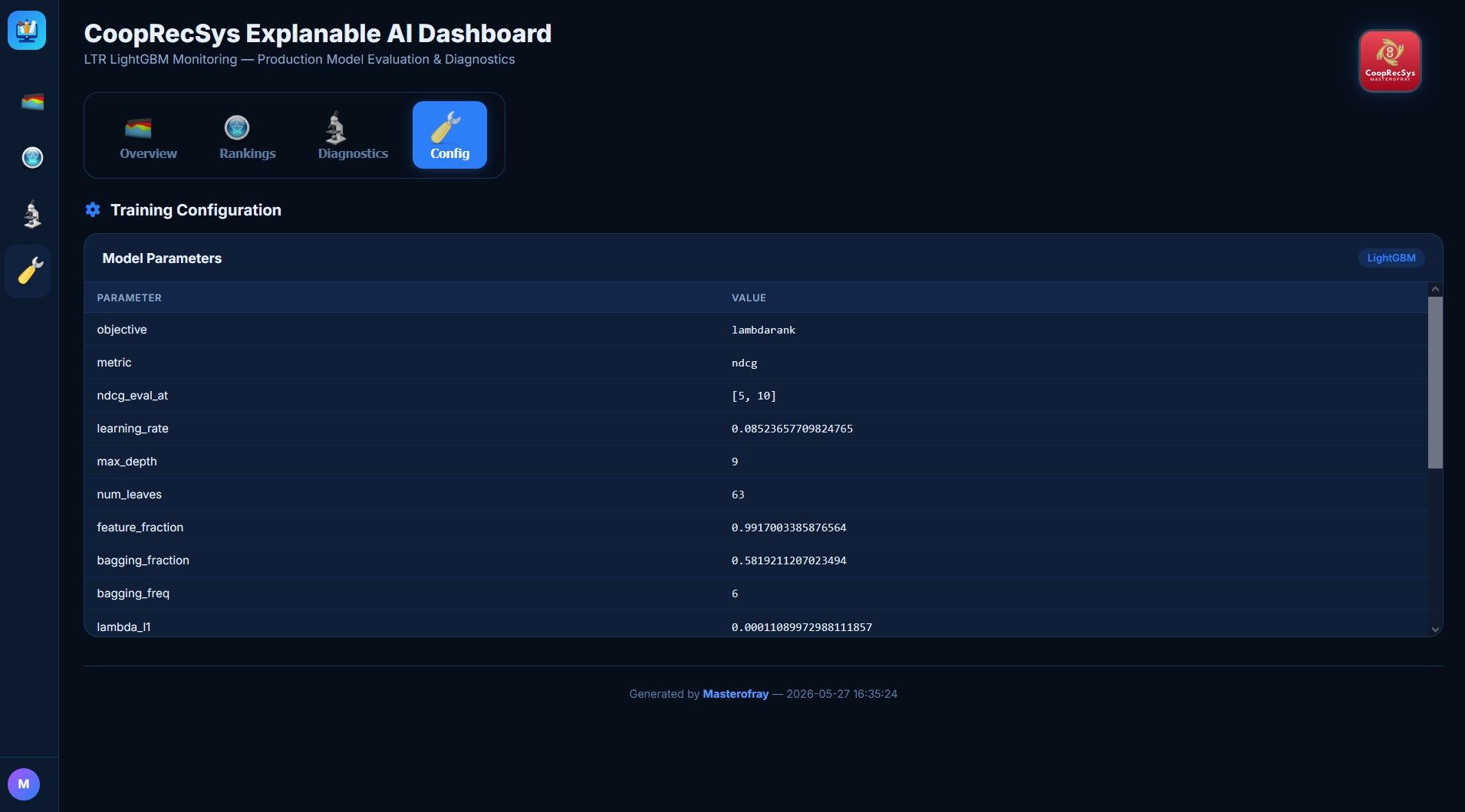Switch to the Overview tab
The height and width of the screenshot is (812, 1465).
[x=148, y=136]
